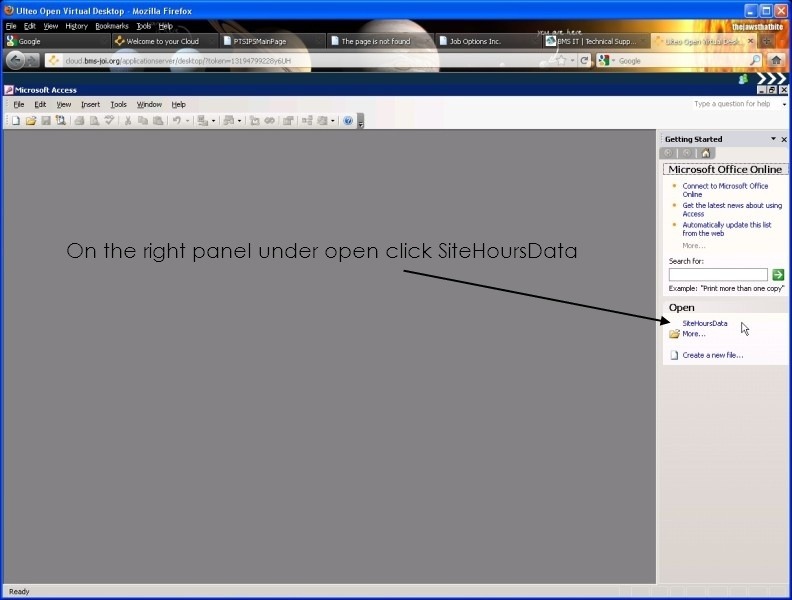This screenshot has height=600, width=792.
Task: Open the Toolbar Options dropdown at toolbar end
Action: [361, 122]
